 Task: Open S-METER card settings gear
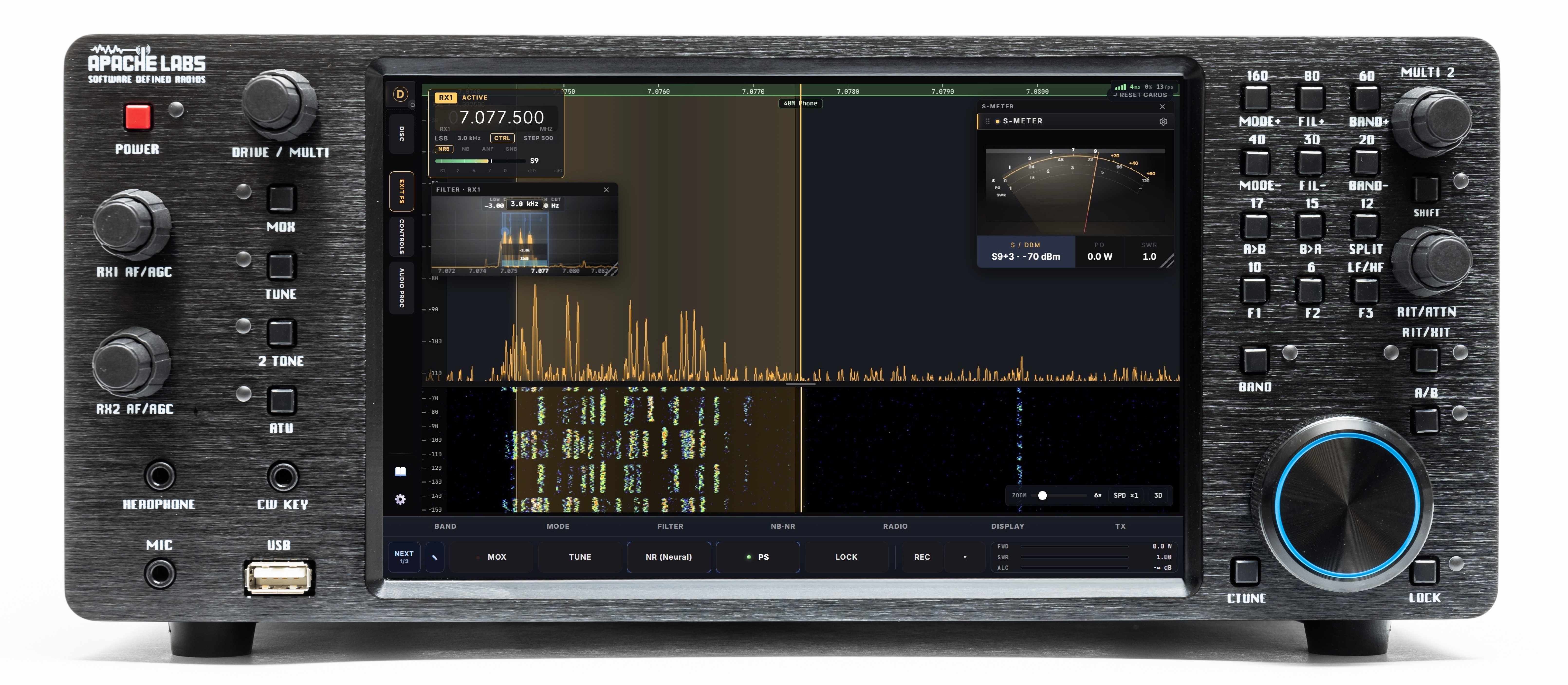1163,121
